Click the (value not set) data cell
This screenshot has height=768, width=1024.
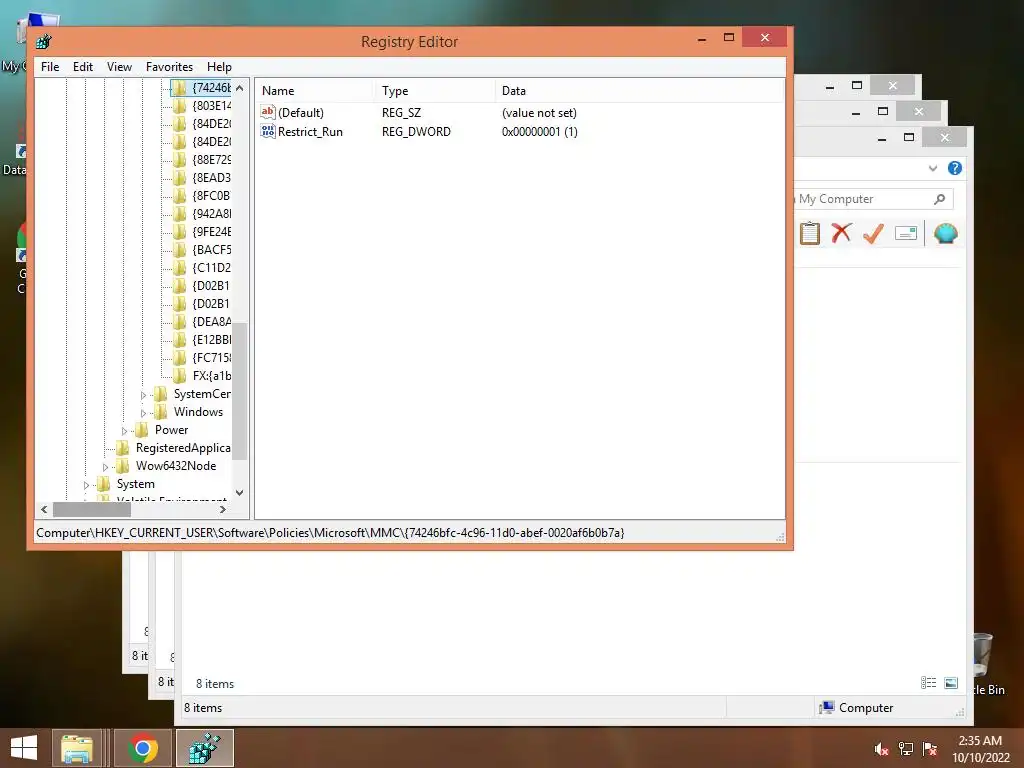tap(539, 113)
